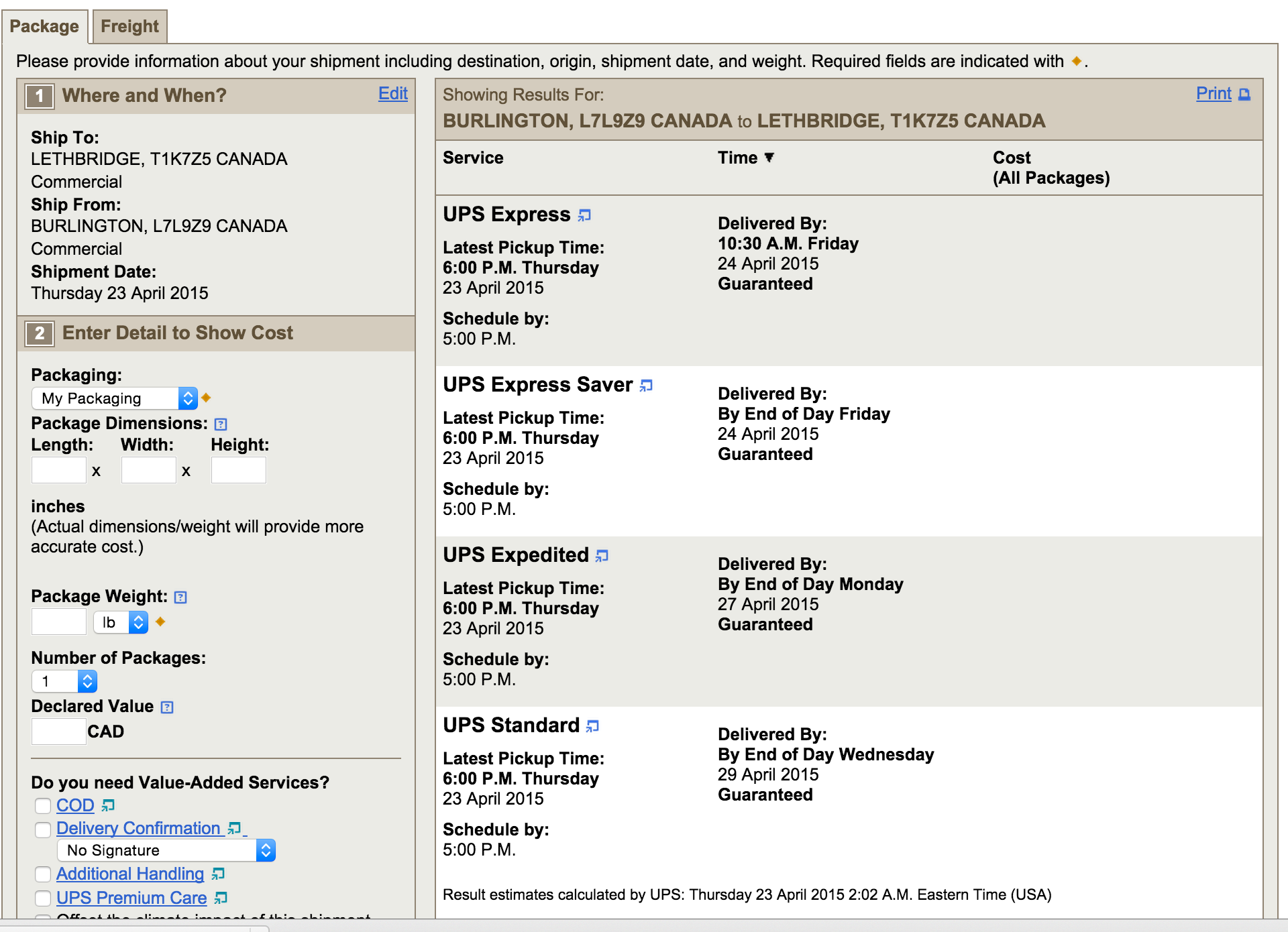
Task: Click the Declared Value help icon
Action: (x=167, y=707)
